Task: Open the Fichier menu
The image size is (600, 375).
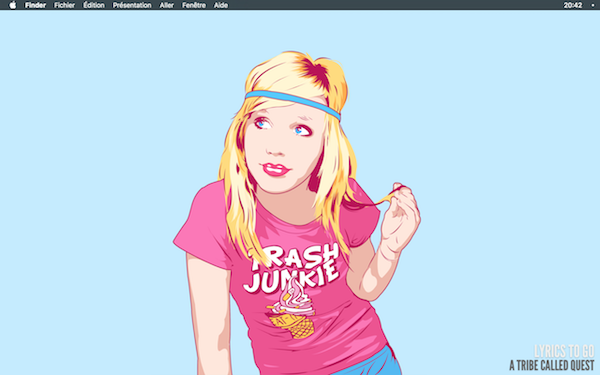Action: coord(64,5)
